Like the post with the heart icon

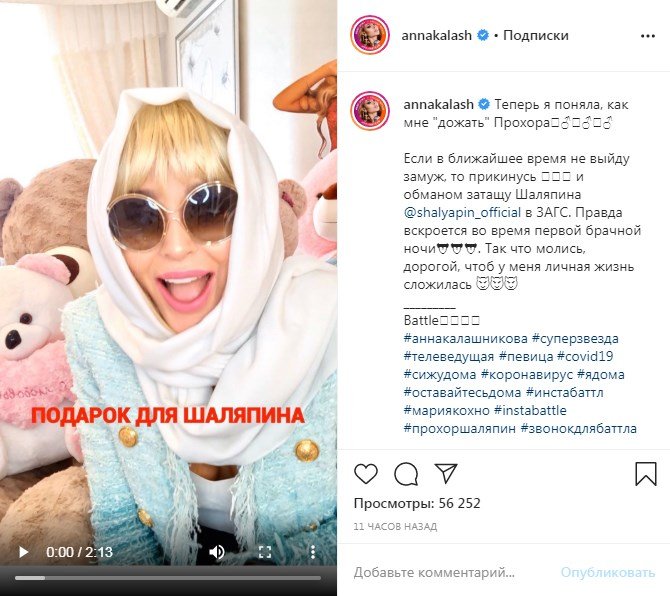366,473
